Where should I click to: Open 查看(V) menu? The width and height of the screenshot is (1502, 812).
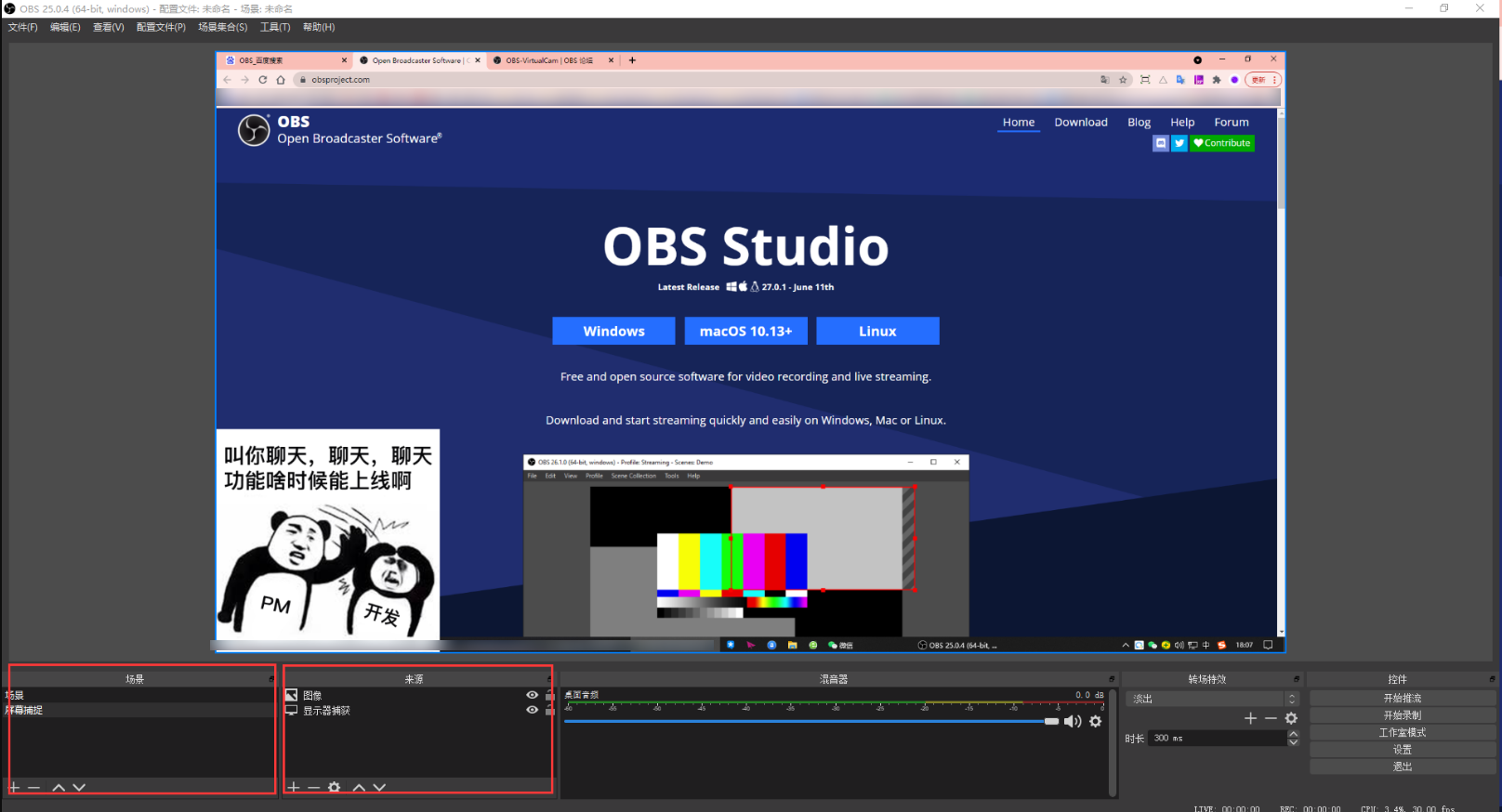click(x=109, y=27)
